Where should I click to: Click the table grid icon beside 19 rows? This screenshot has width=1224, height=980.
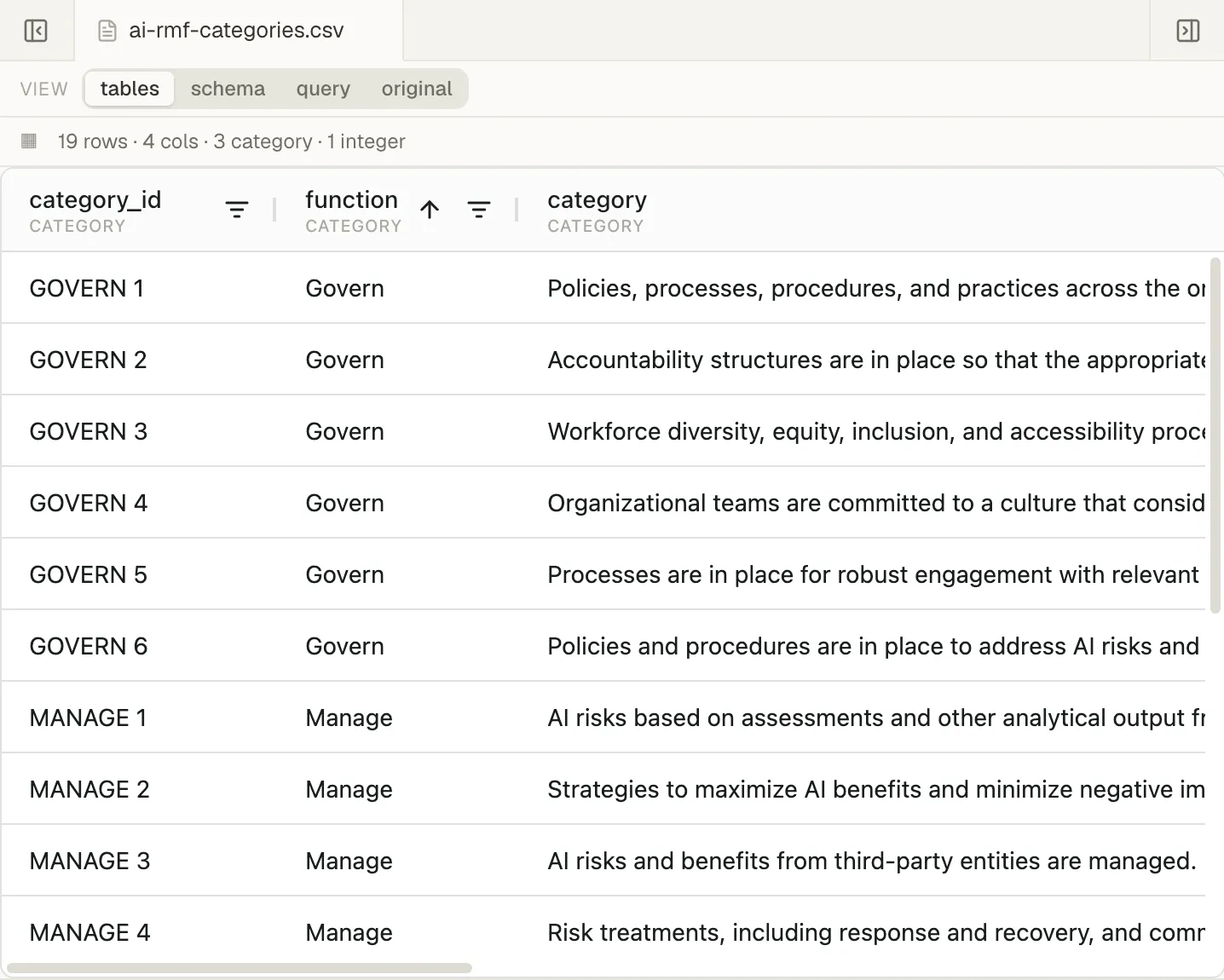tap(29, 141)
